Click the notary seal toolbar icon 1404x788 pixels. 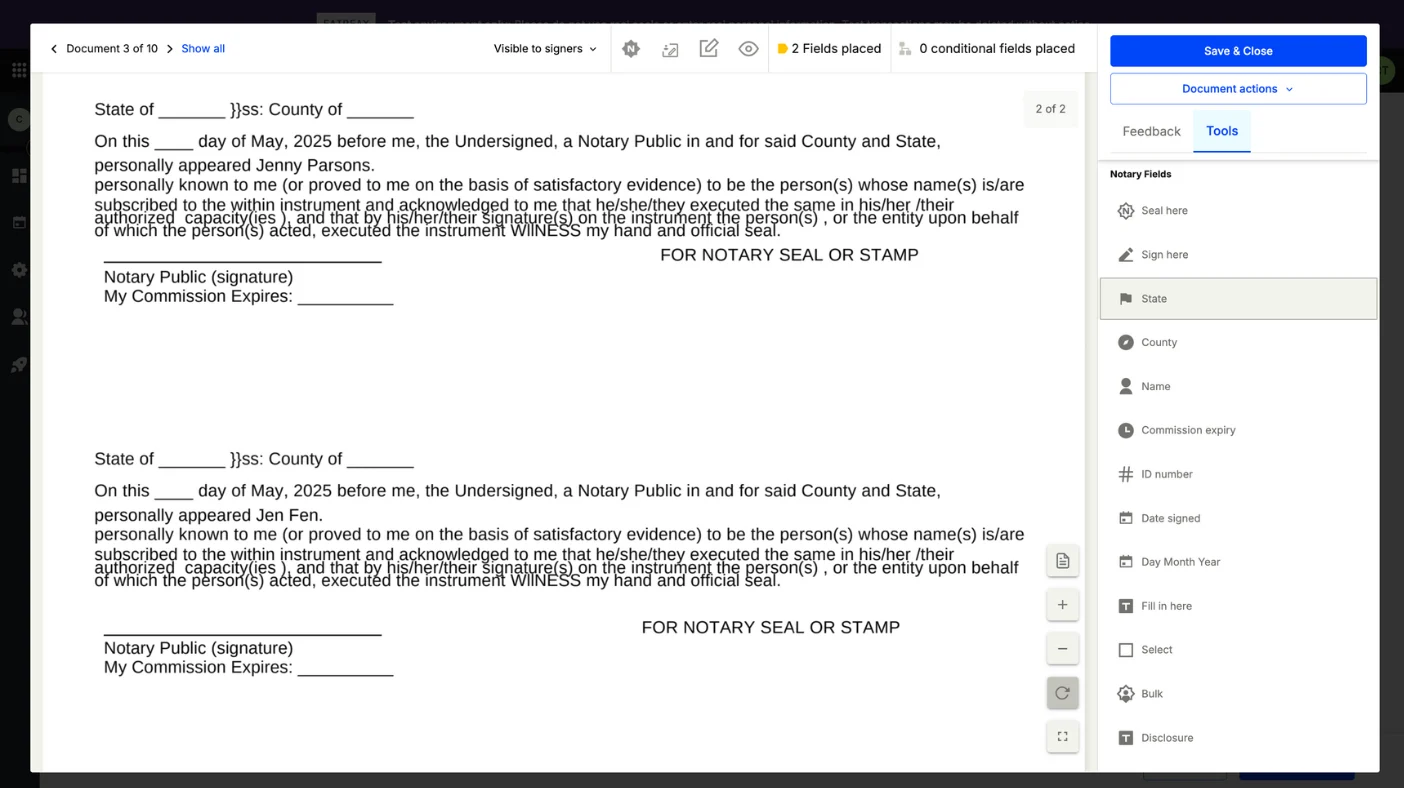click(631, 49)
